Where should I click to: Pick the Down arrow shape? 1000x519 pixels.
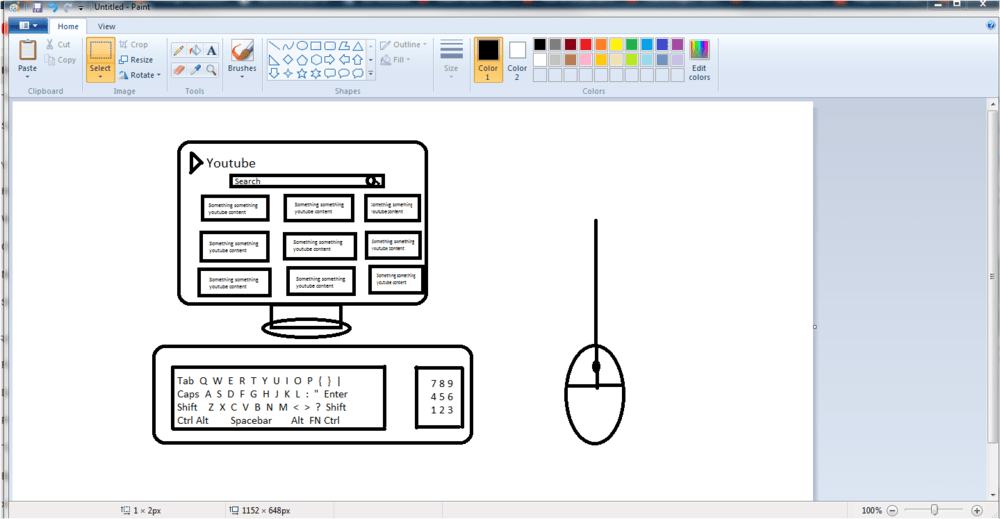(x=274, y=74)
